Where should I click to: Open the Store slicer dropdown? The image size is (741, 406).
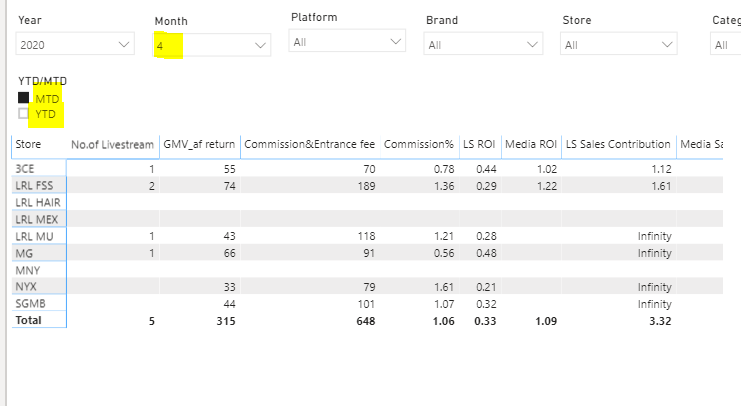click(x=619, y=44)
